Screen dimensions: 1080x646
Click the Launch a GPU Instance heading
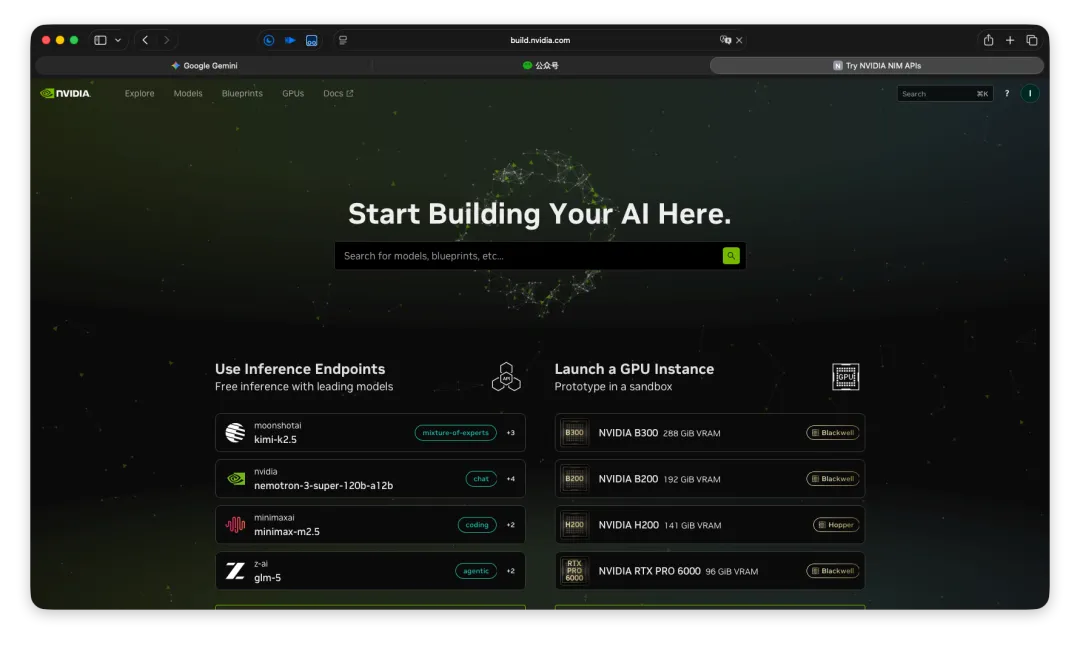(x=634, y=369)
